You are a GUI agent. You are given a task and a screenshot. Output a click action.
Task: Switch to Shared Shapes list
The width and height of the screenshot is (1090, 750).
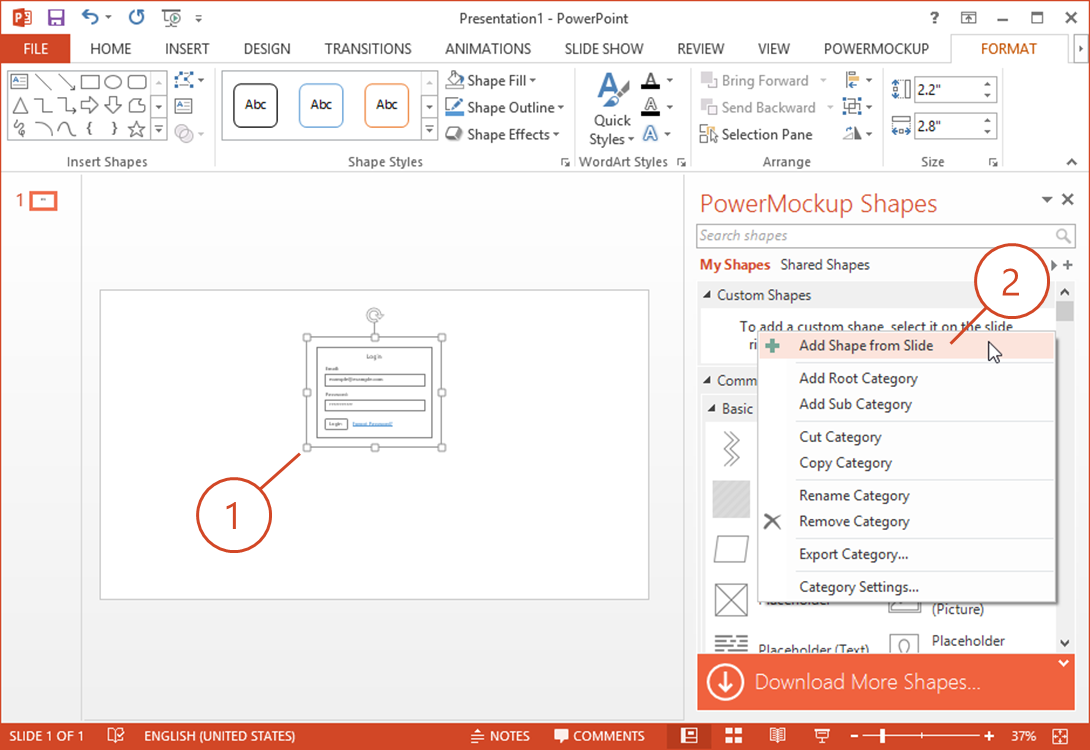point(824,265)
